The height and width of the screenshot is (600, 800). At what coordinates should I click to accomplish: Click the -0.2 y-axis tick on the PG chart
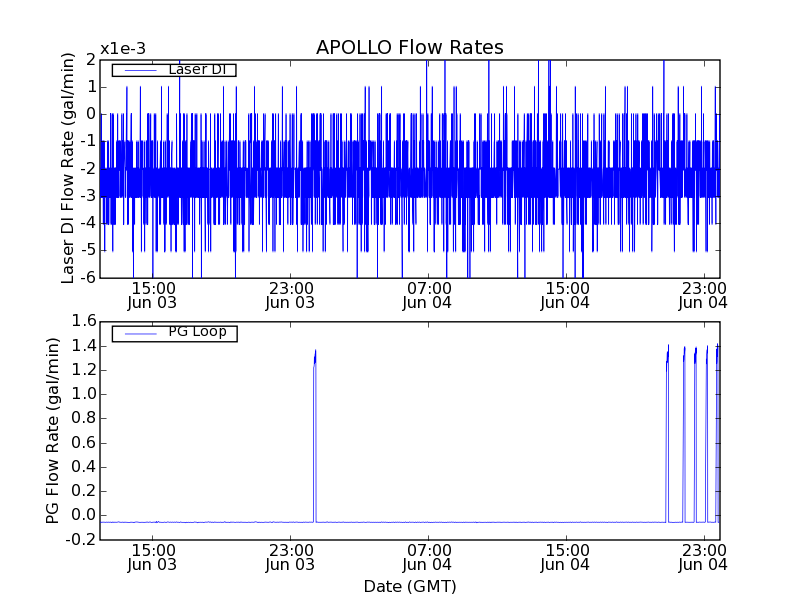(x=79, y=540)
